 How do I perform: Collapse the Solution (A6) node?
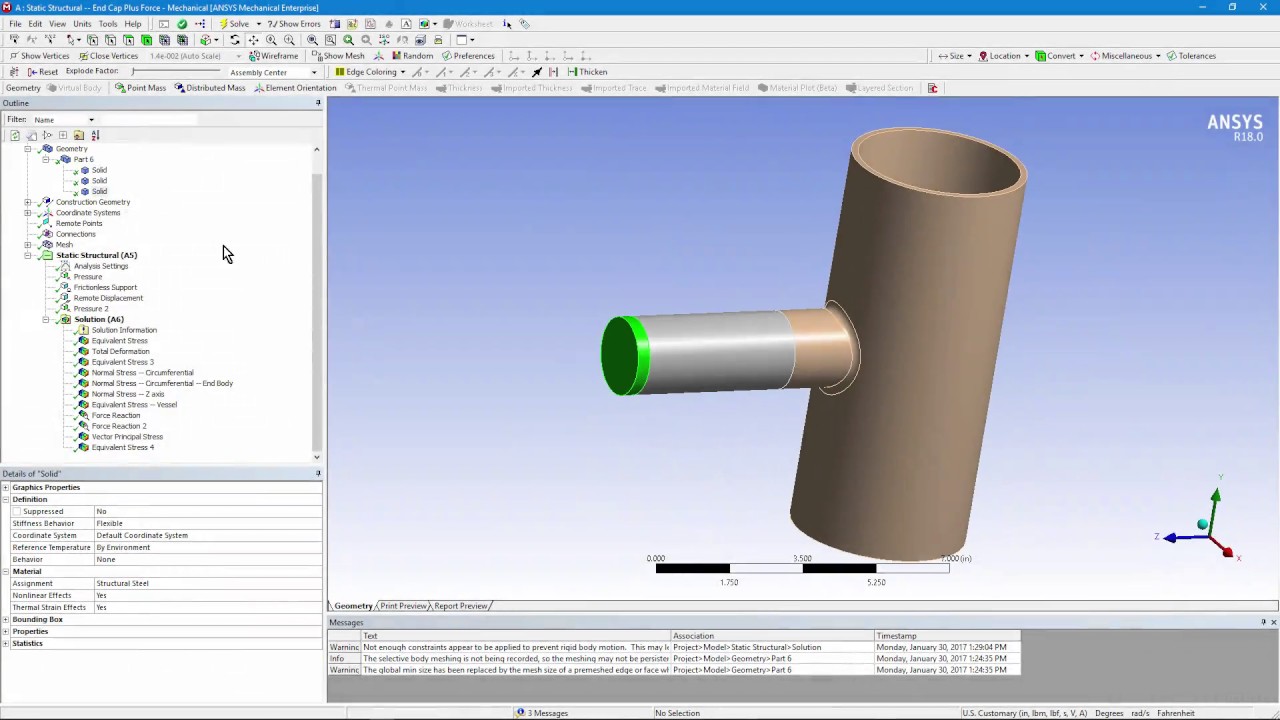click(x=46, y=320)
